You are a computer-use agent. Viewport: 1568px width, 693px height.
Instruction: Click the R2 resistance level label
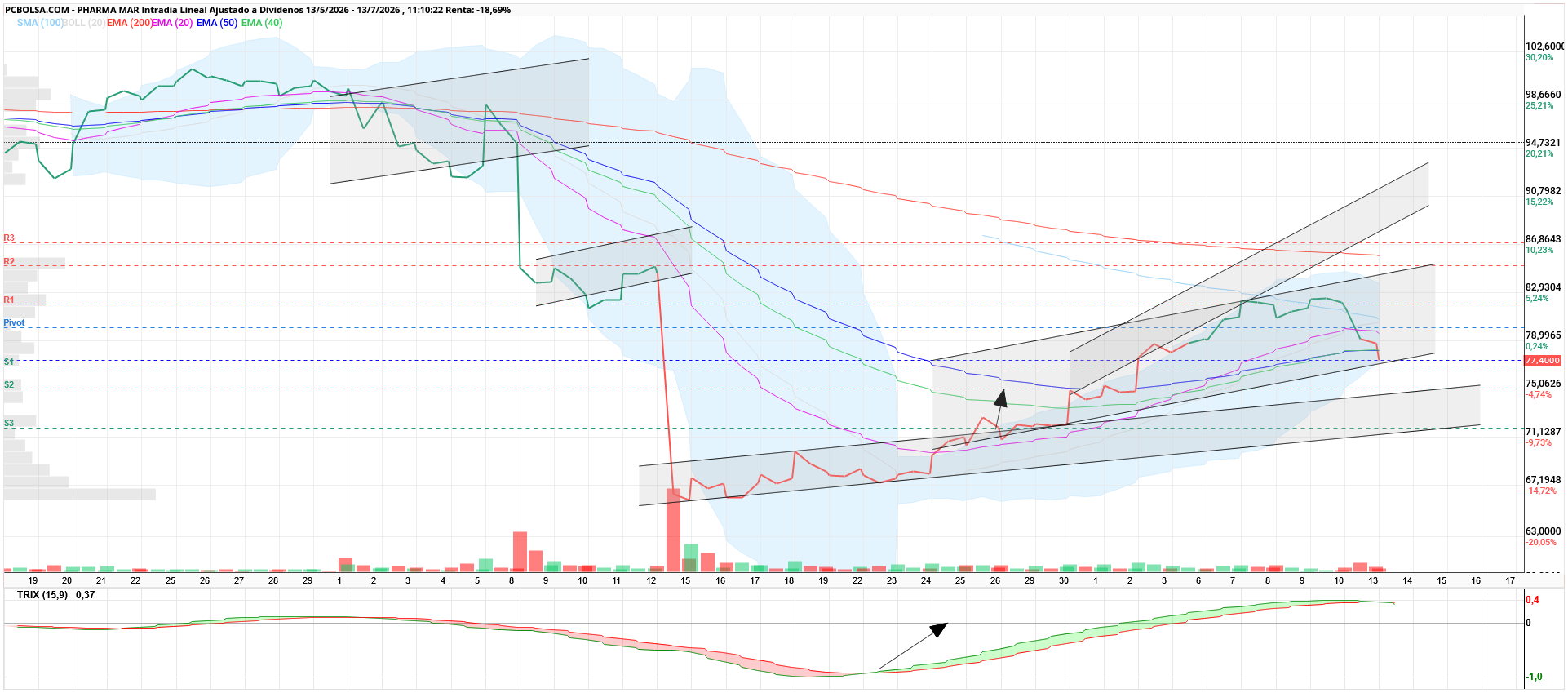9,262
